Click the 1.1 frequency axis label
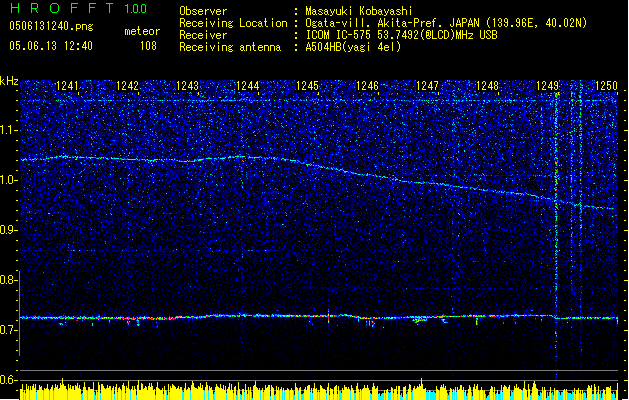The image size is (629, 400). pyautogui.click(x=9, y=130)
